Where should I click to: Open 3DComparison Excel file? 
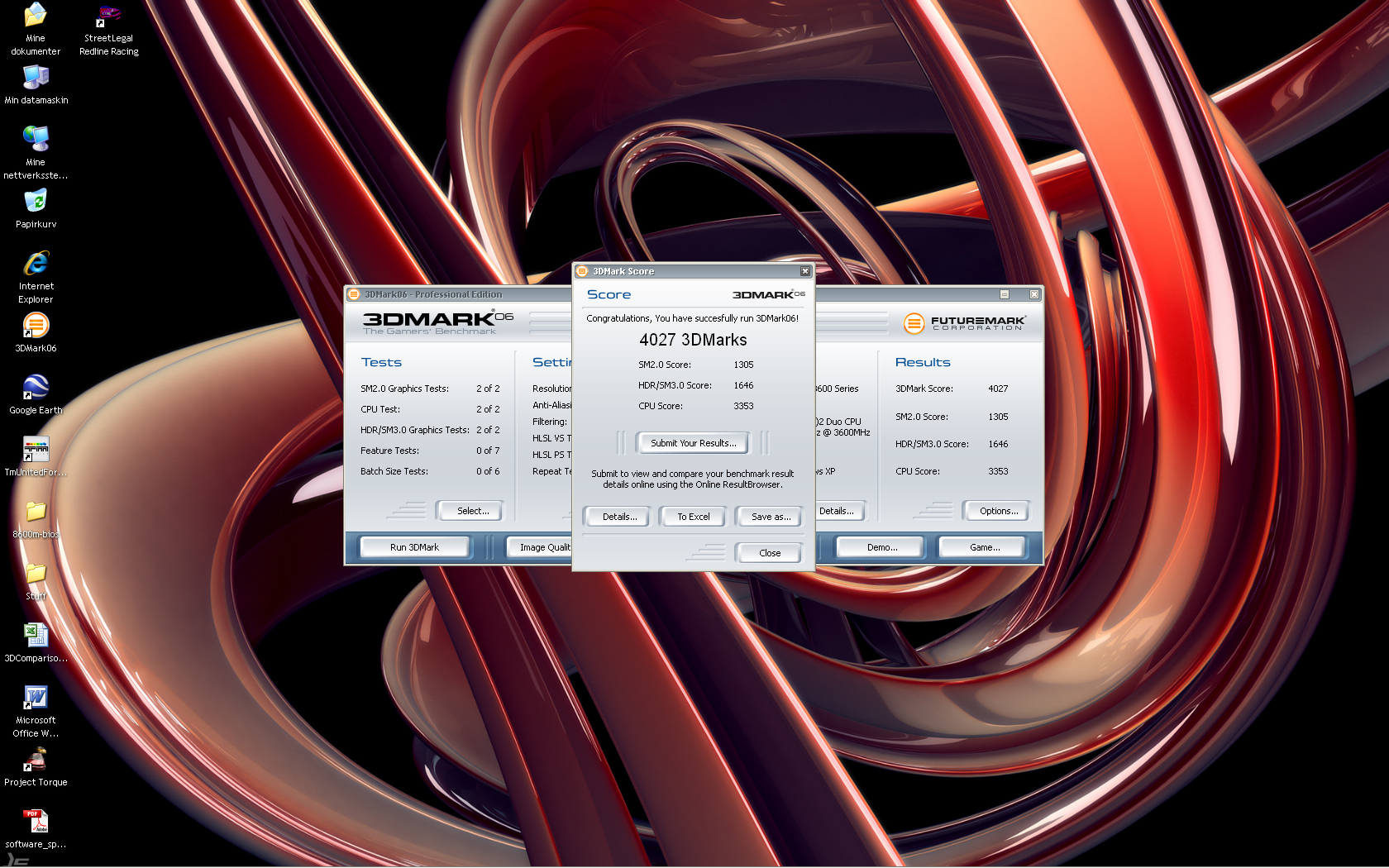36,643
